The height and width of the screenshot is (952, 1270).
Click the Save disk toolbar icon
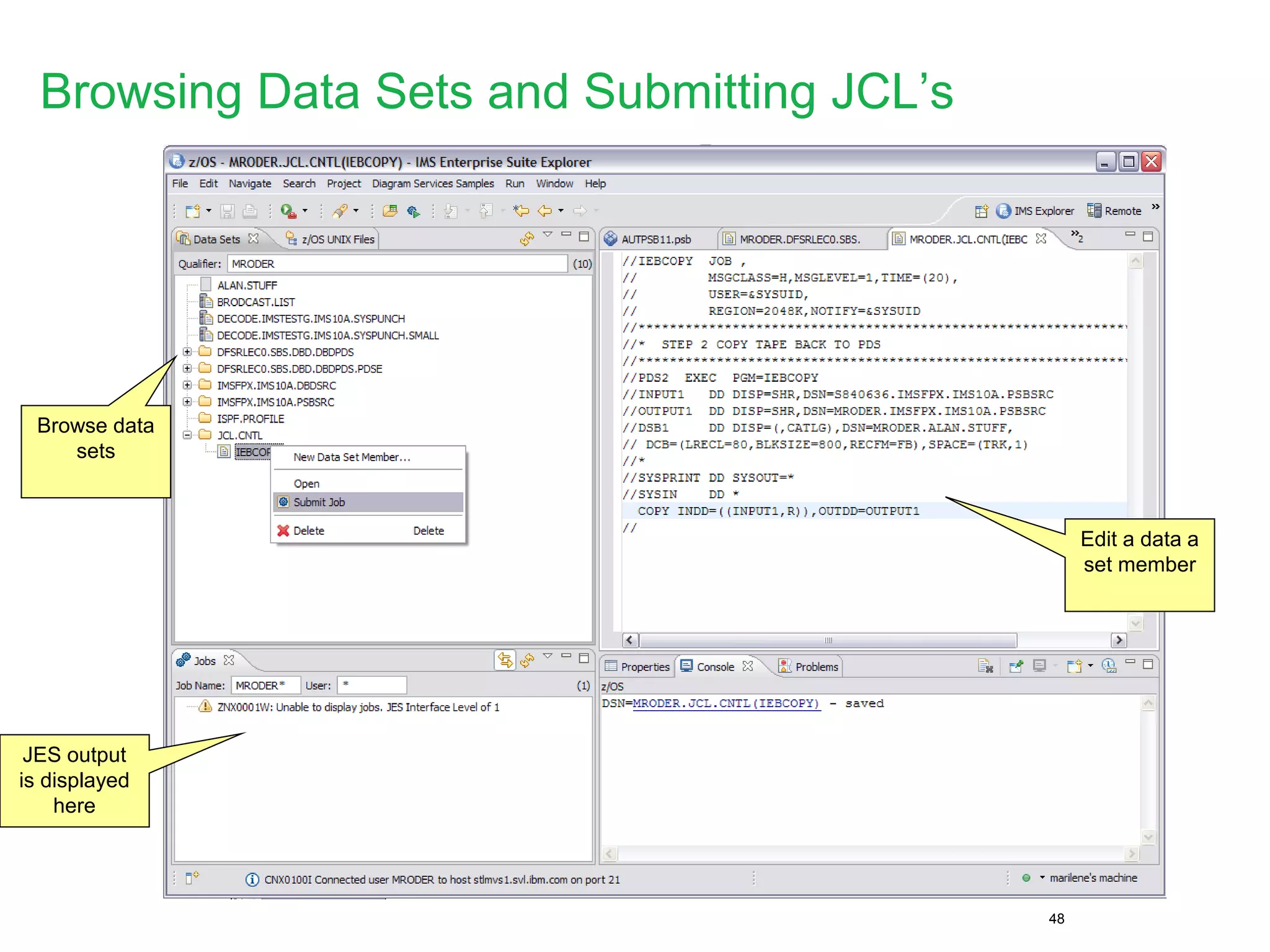(x=228, y=211)
